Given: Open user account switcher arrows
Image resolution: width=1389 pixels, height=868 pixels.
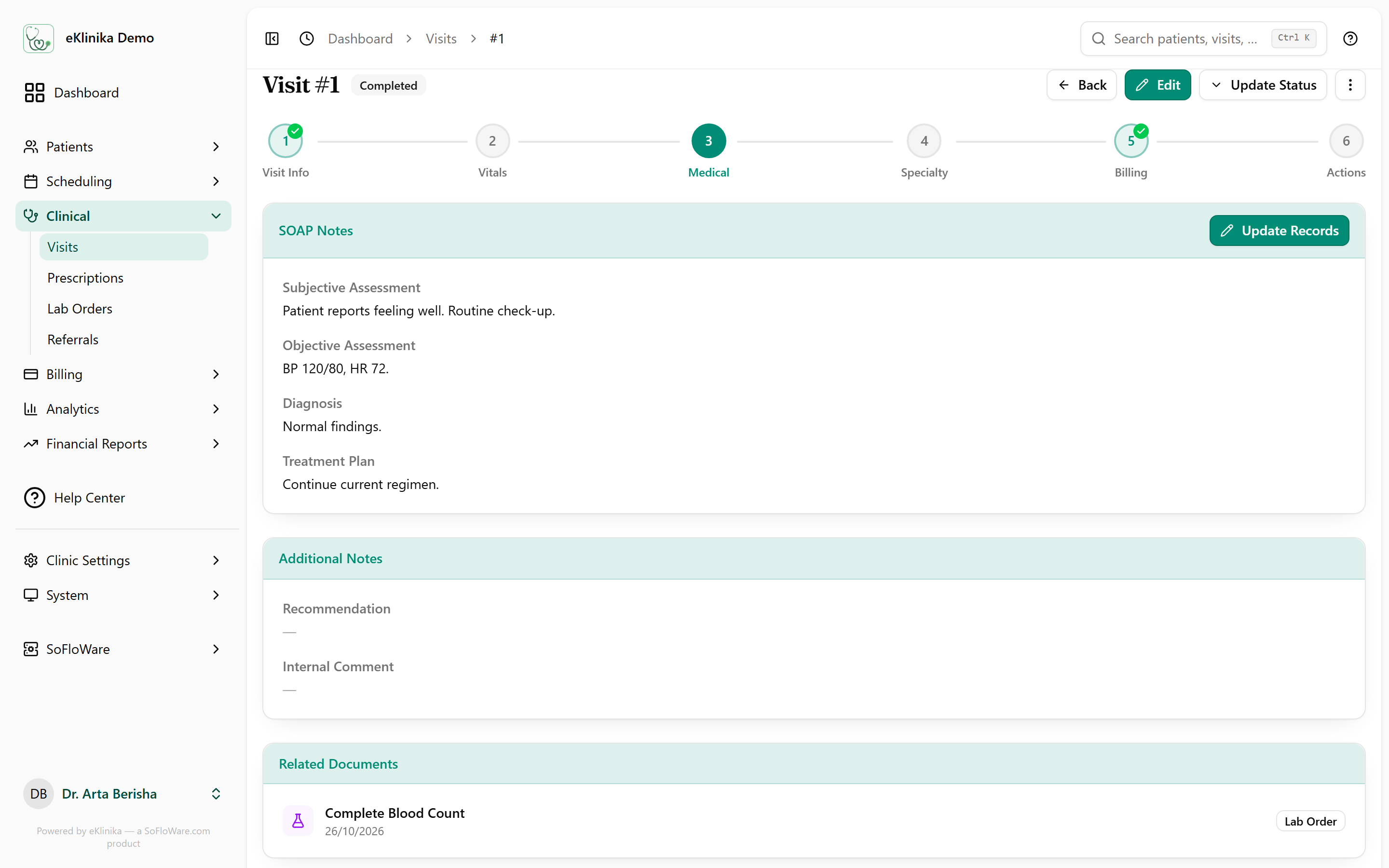Looking at the screenshot, I should click(216, 794).
